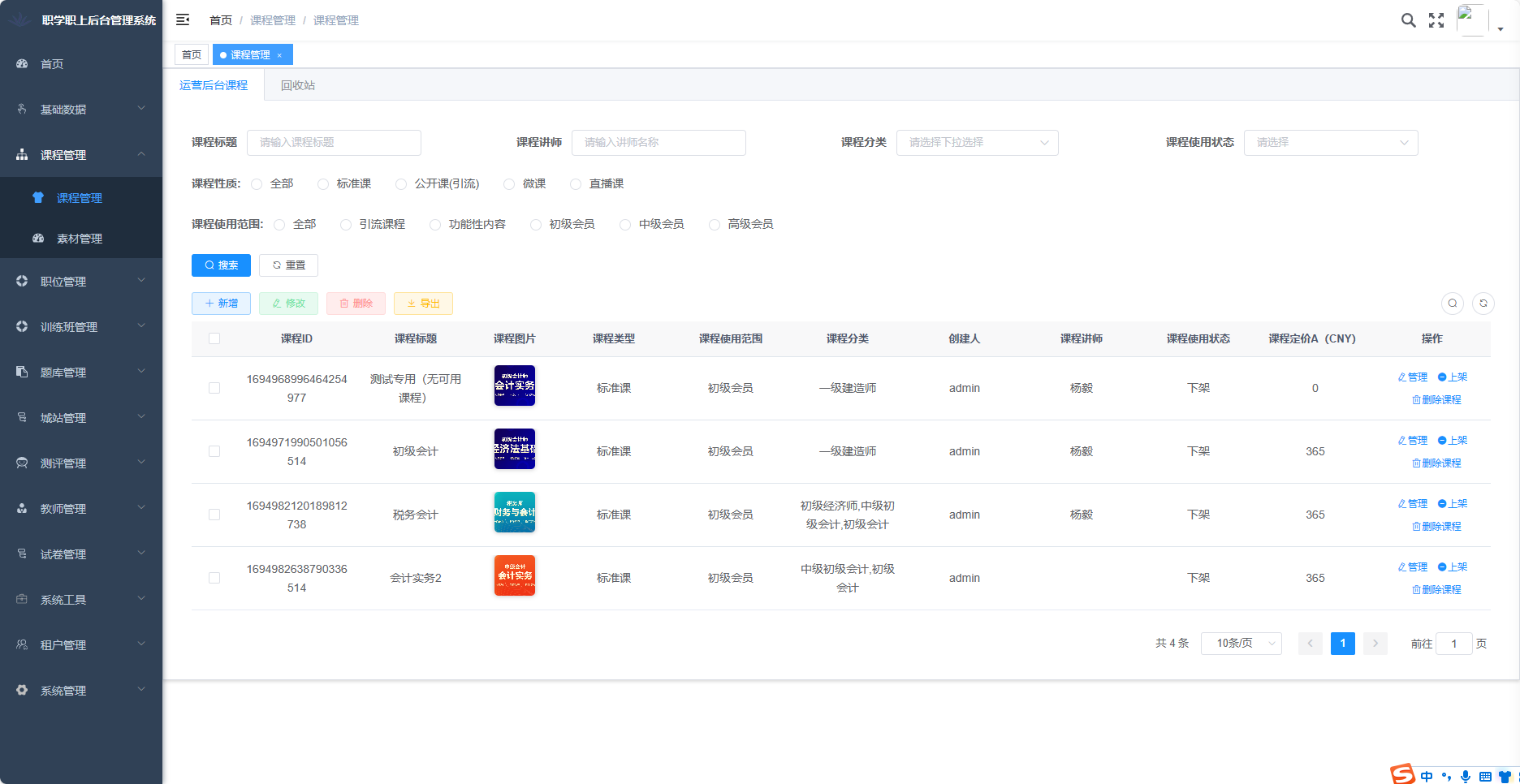Click the 首页 dashboard icon in sidebar
Image resolution: width=1520 pixels, height=784 pixels.
(22, 63)
